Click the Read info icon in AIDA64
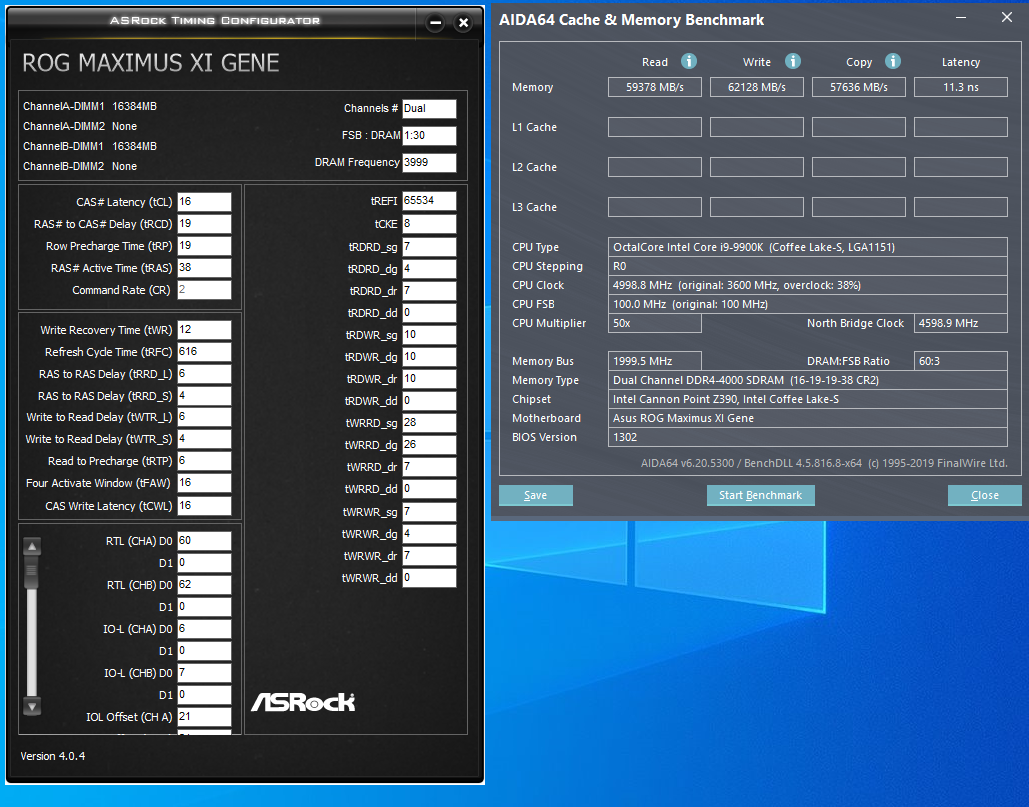The image size is (1029, 807). coord(688,61)
